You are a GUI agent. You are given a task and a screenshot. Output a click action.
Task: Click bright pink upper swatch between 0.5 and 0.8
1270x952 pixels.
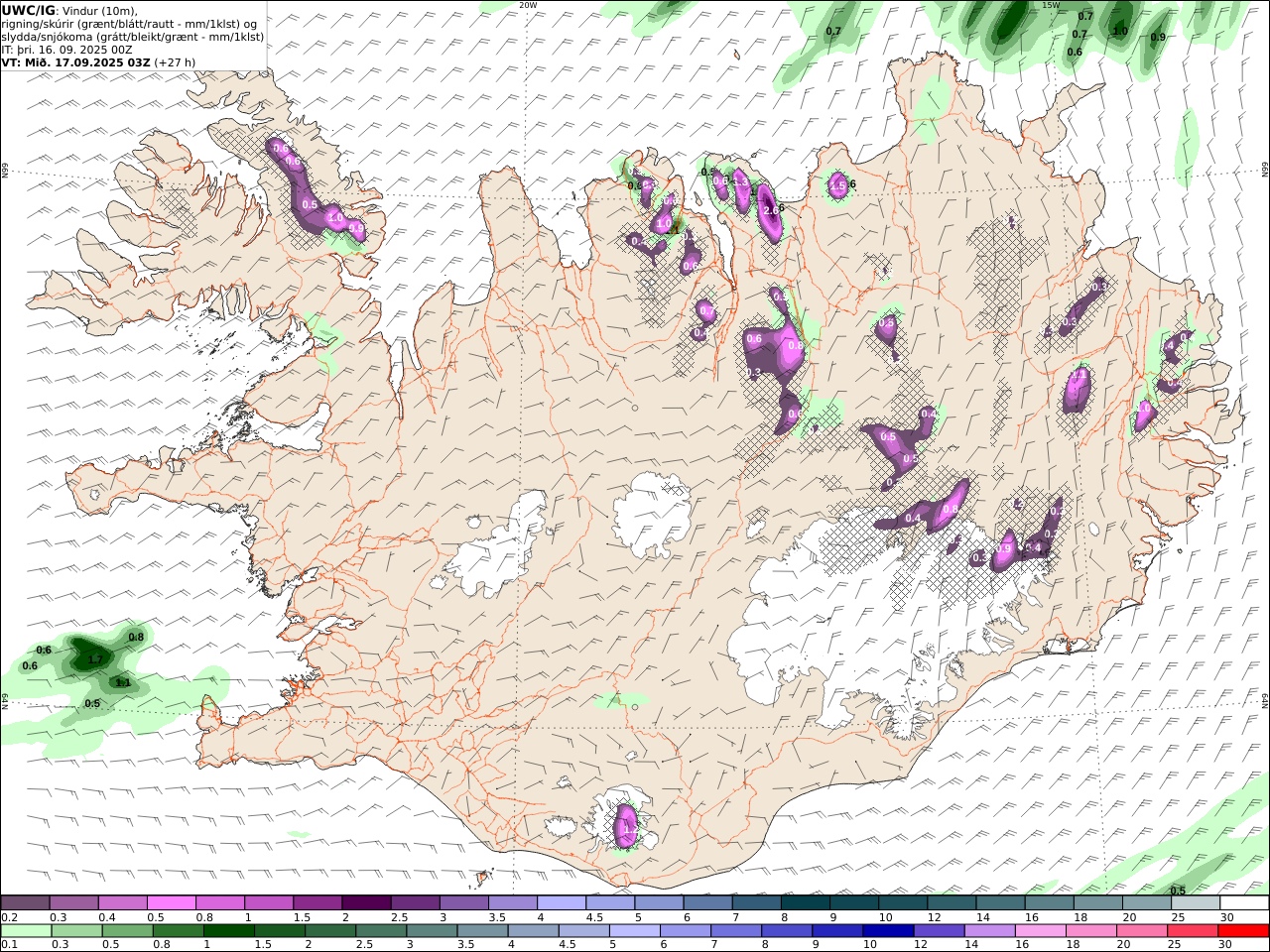tap(172, 903)
